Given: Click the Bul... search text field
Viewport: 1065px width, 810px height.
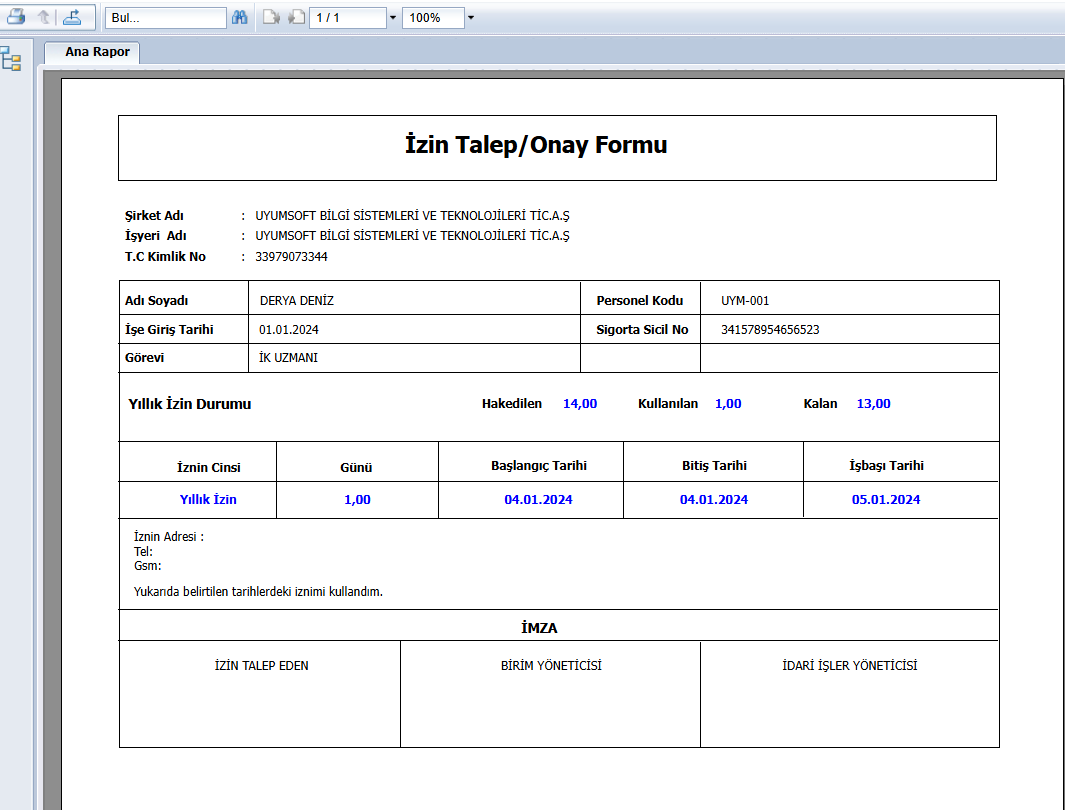Looking at the screenshot, I should pyautogui.click(x=166, y=18).
